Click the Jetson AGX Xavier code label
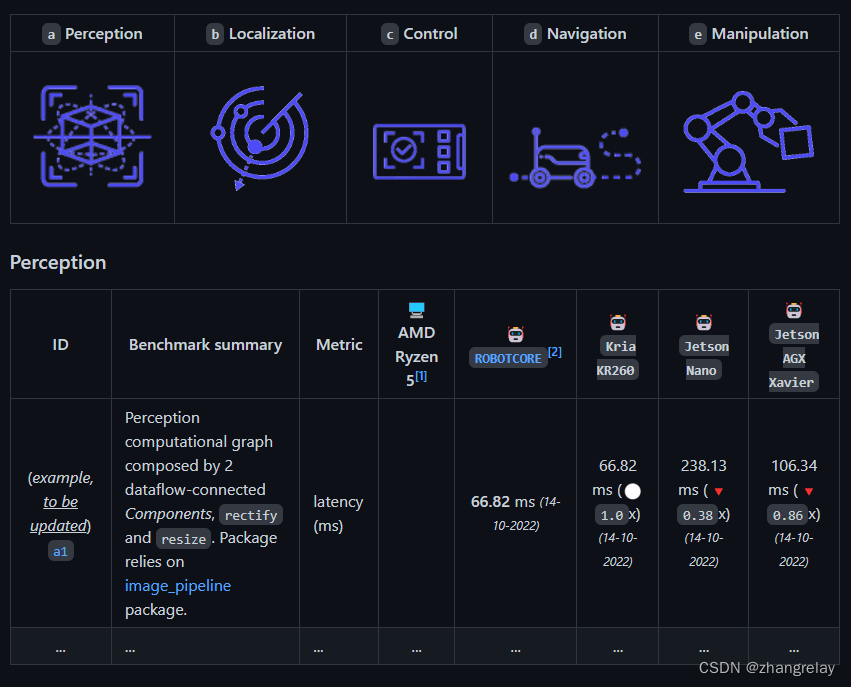This screenshot has width=851, height=687. (794, 358)
